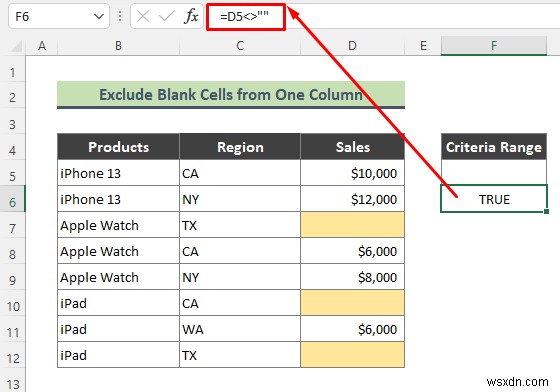Select column E header
560x392 pixels.
[x=423, y=46]
